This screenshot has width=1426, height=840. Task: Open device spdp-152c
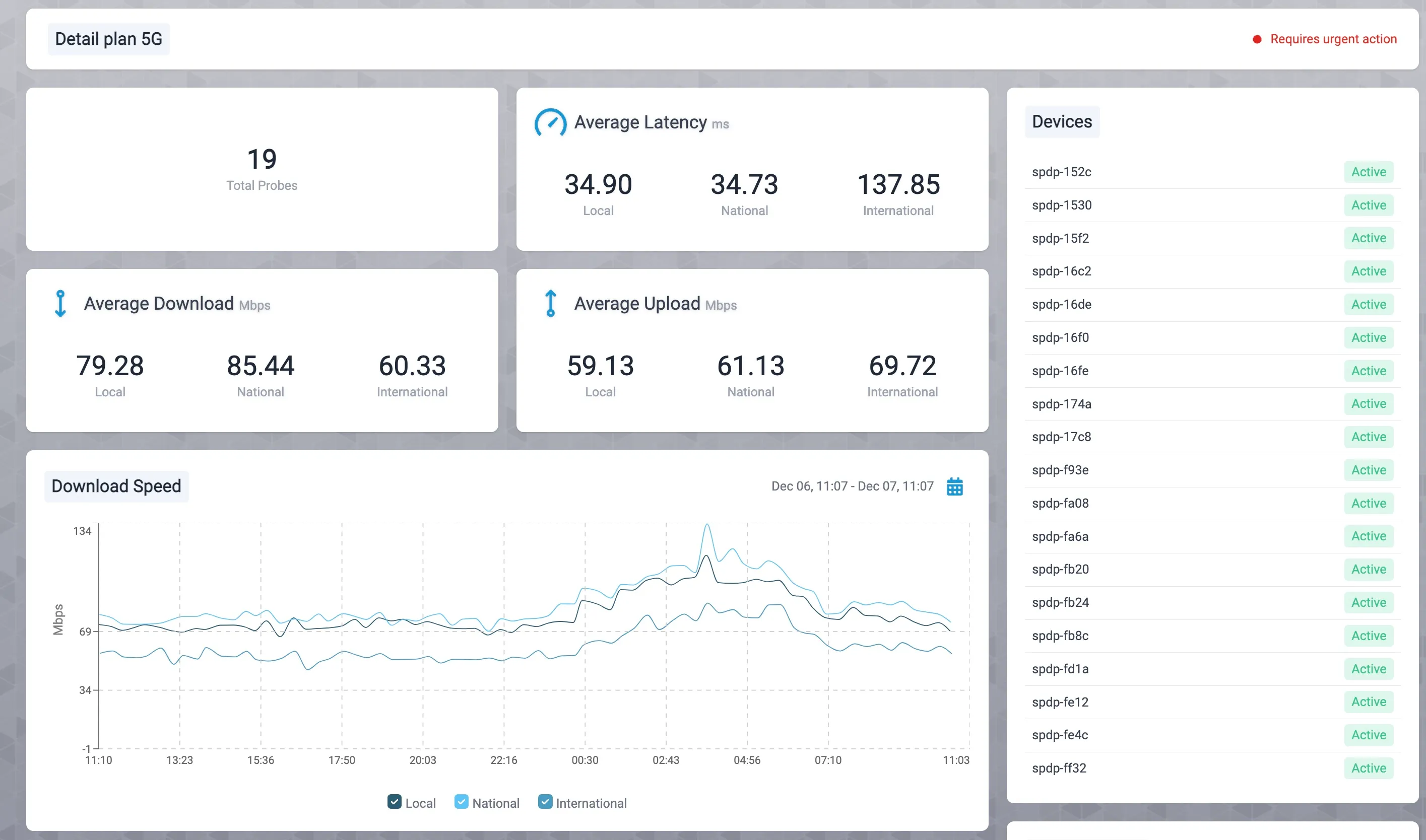[1212, 172]
